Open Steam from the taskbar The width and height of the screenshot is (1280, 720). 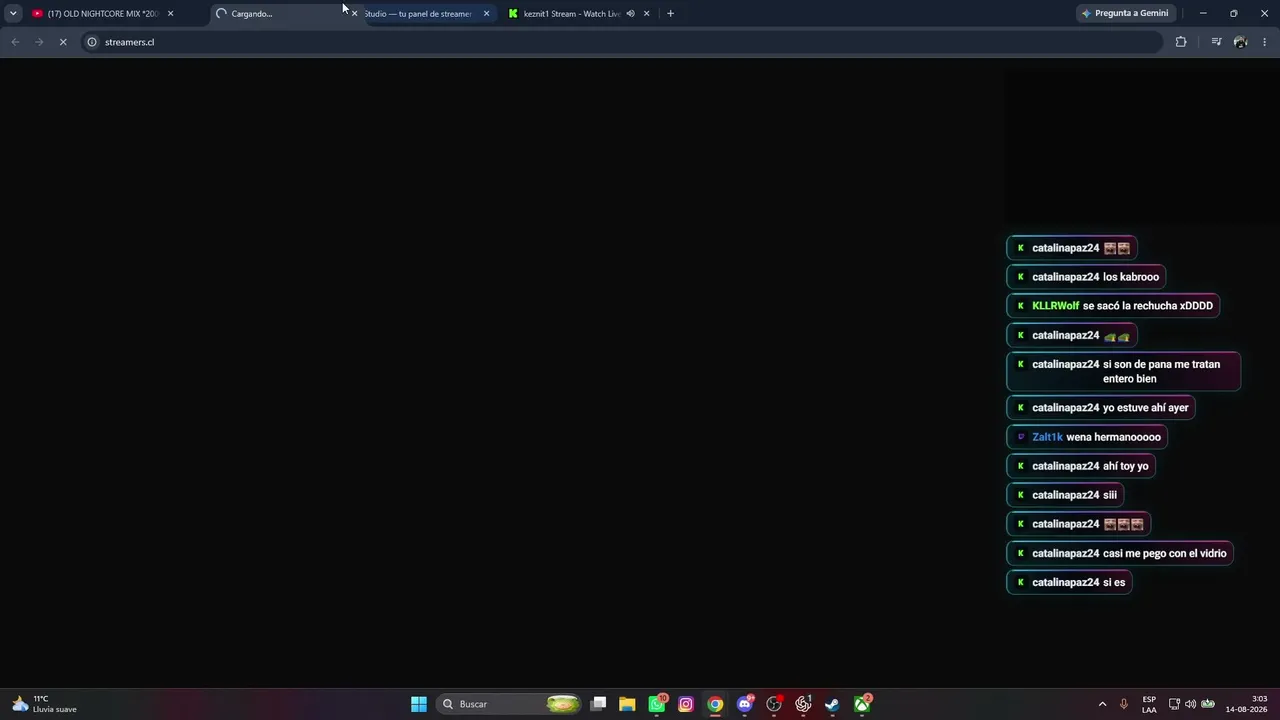coord(832,704)
